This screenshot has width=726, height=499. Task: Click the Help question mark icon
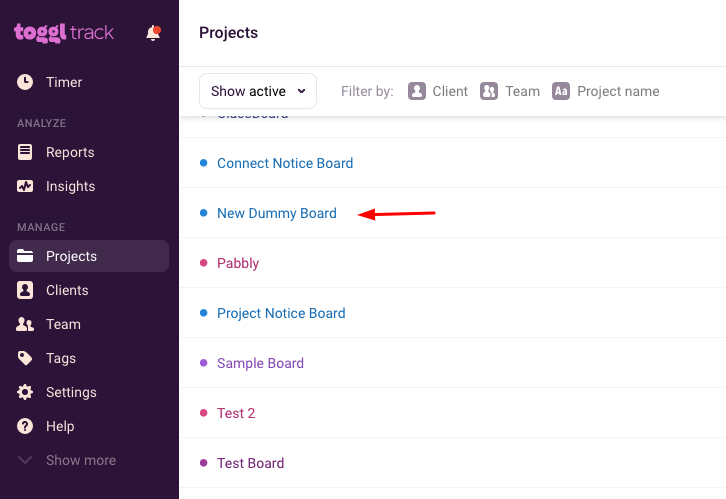click(25, 426)
